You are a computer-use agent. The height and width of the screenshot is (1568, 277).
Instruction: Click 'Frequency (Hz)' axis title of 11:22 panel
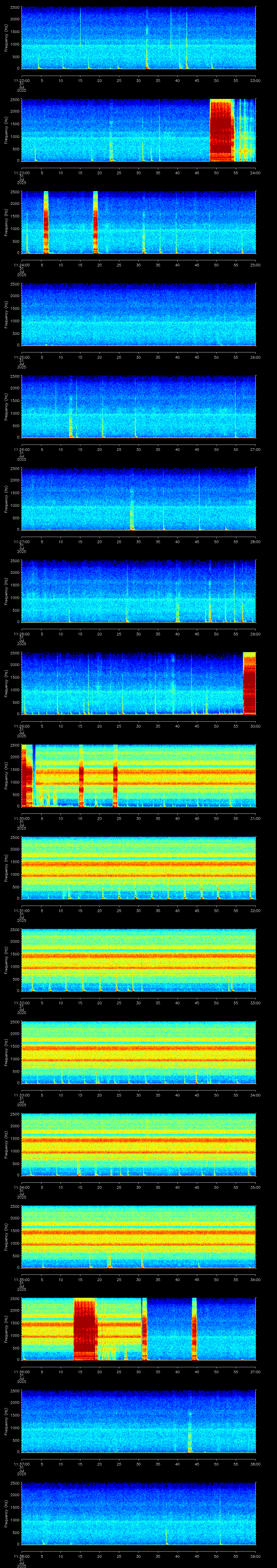[6, 38]
